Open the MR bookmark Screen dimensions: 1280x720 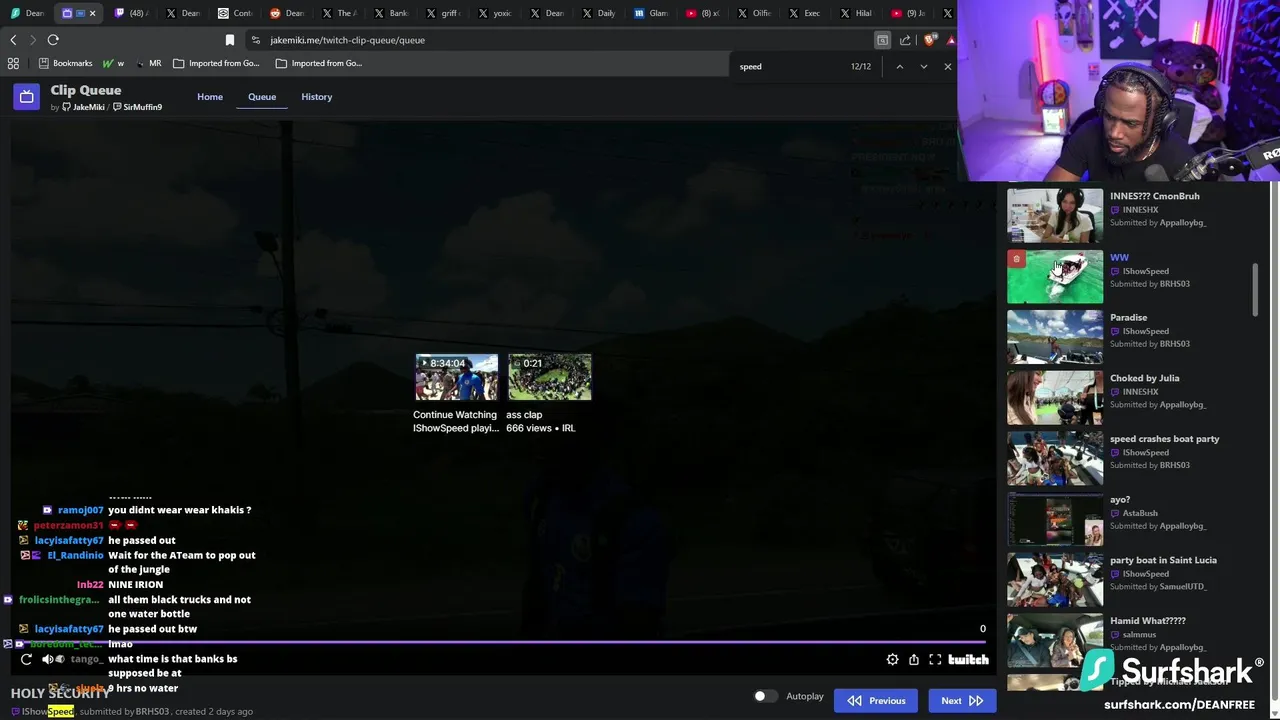pyautogui.click(x=150, y=63)
